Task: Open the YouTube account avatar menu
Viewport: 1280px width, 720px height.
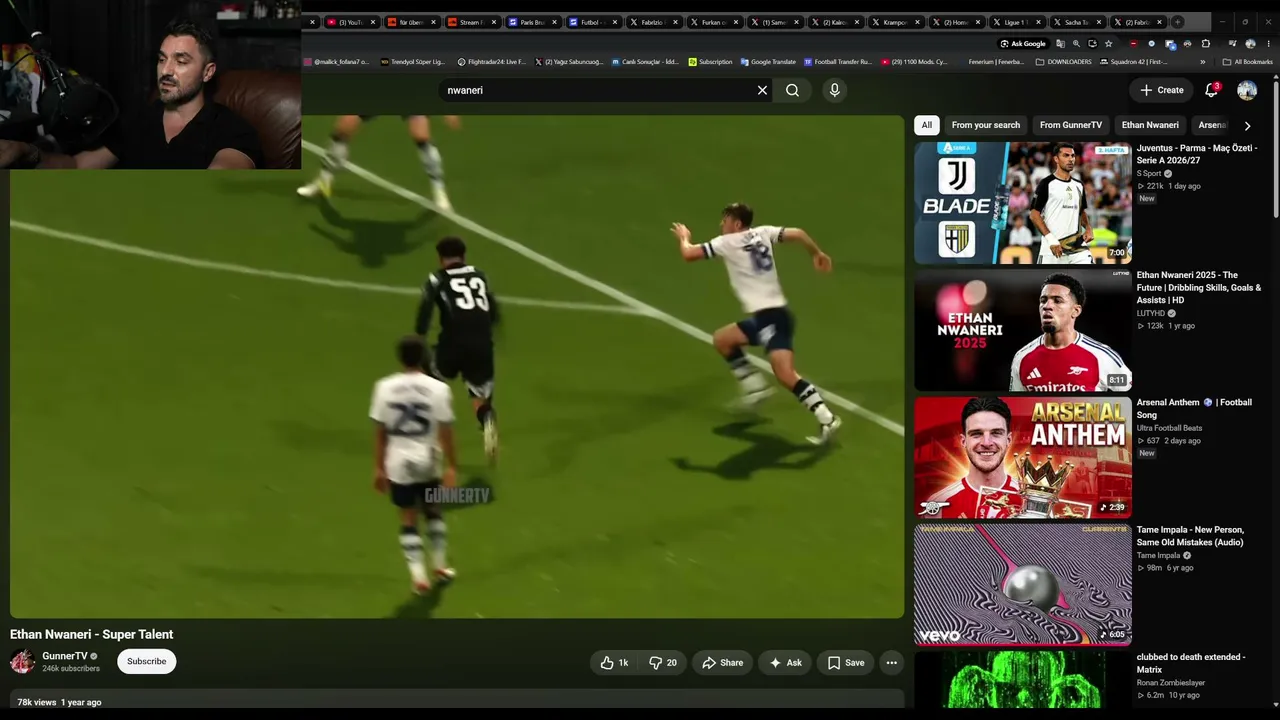Action: (x=1247, y=90)
